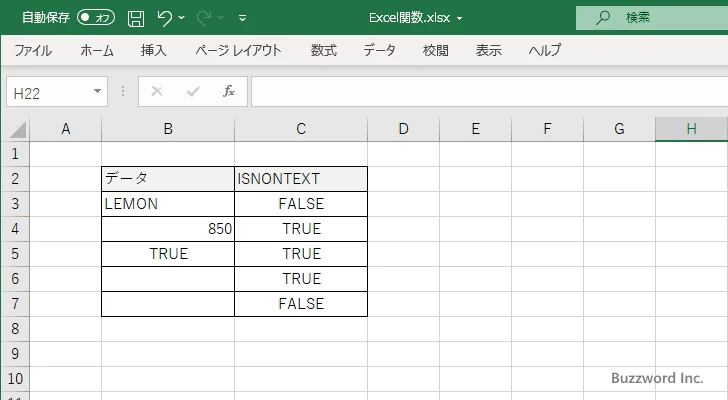Select cell C4 showing TRUE
728x400 pixels.
coord(301,229)
